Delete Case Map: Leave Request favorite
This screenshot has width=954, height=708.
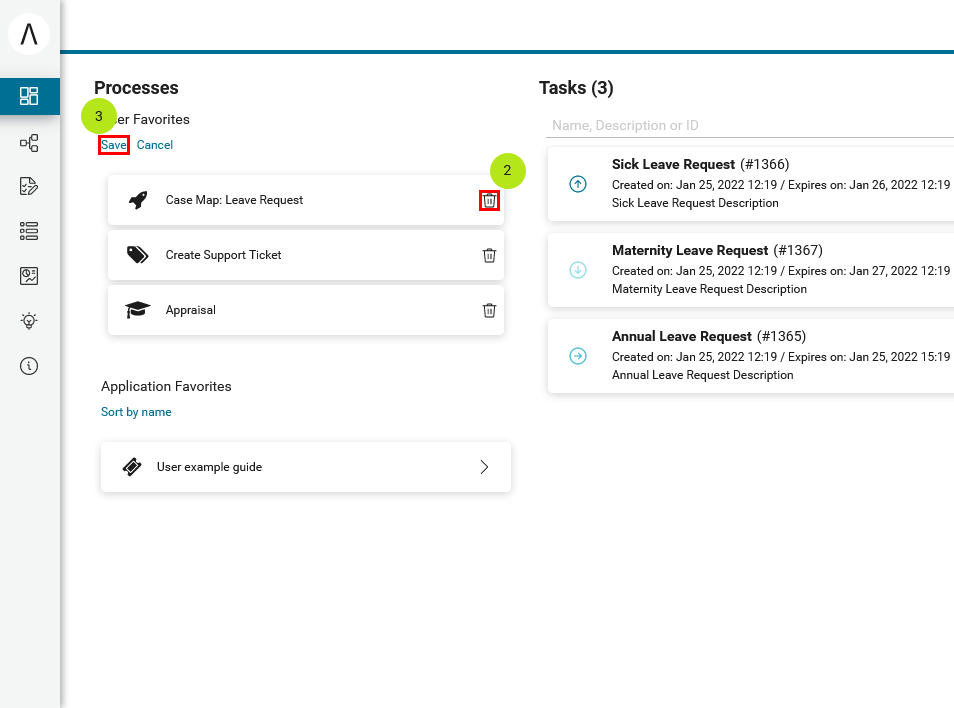coord(489,200)
